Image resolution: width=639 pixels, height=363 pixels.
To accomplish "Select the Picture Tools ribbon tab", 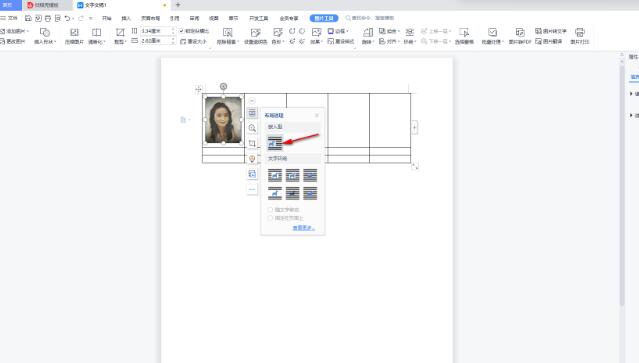I will [x=324, y=18].
